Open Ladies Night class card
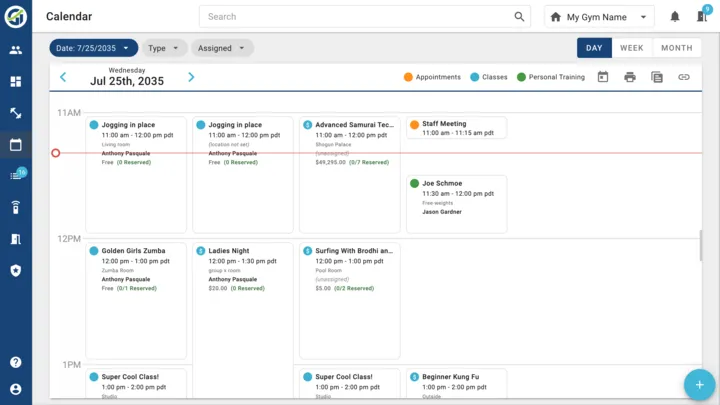This screenshot has height=405, width=720. tap(243, 320)
